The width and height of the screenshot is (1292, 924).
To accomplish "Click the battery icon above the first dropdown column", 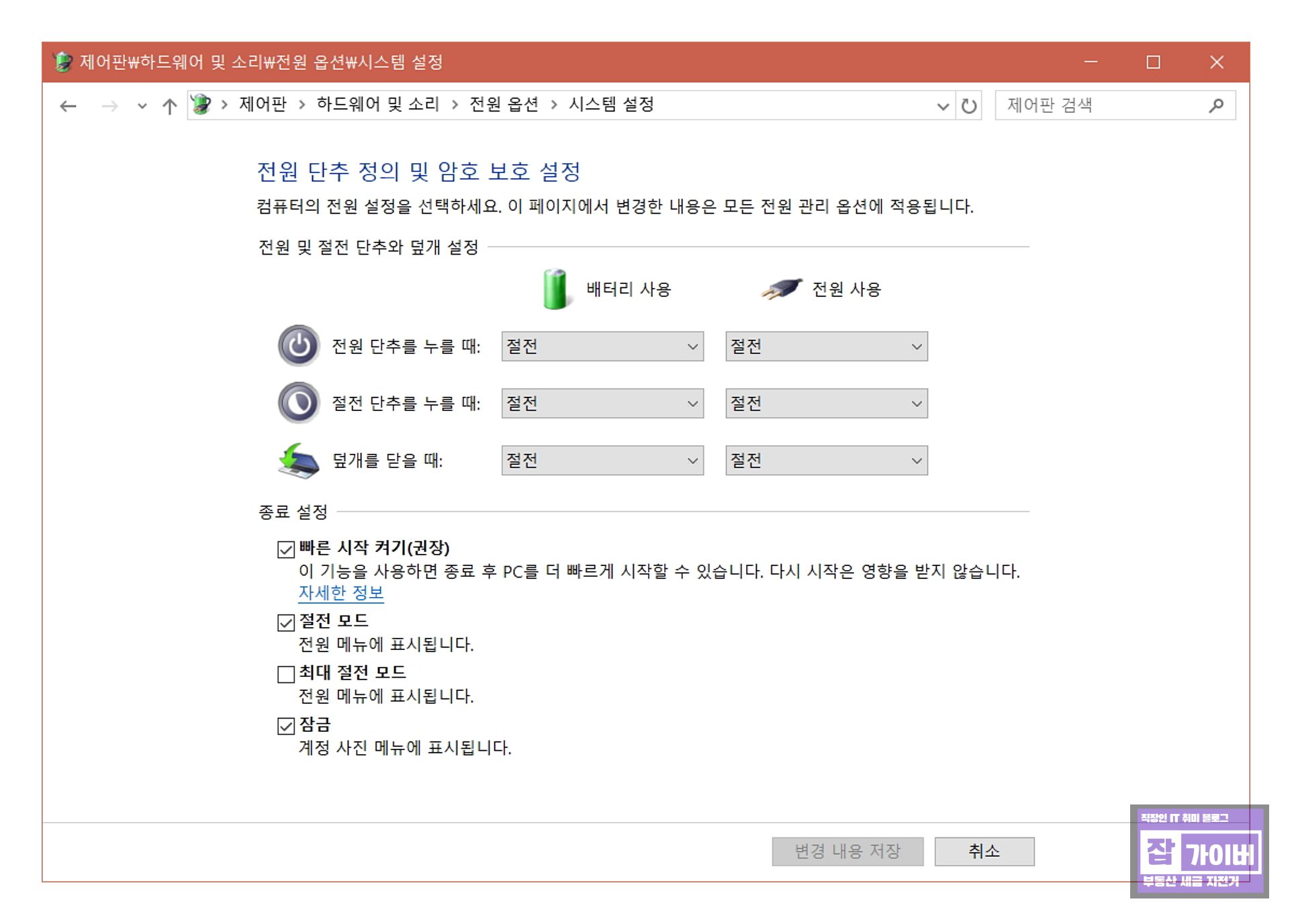I will coord(555,289).
